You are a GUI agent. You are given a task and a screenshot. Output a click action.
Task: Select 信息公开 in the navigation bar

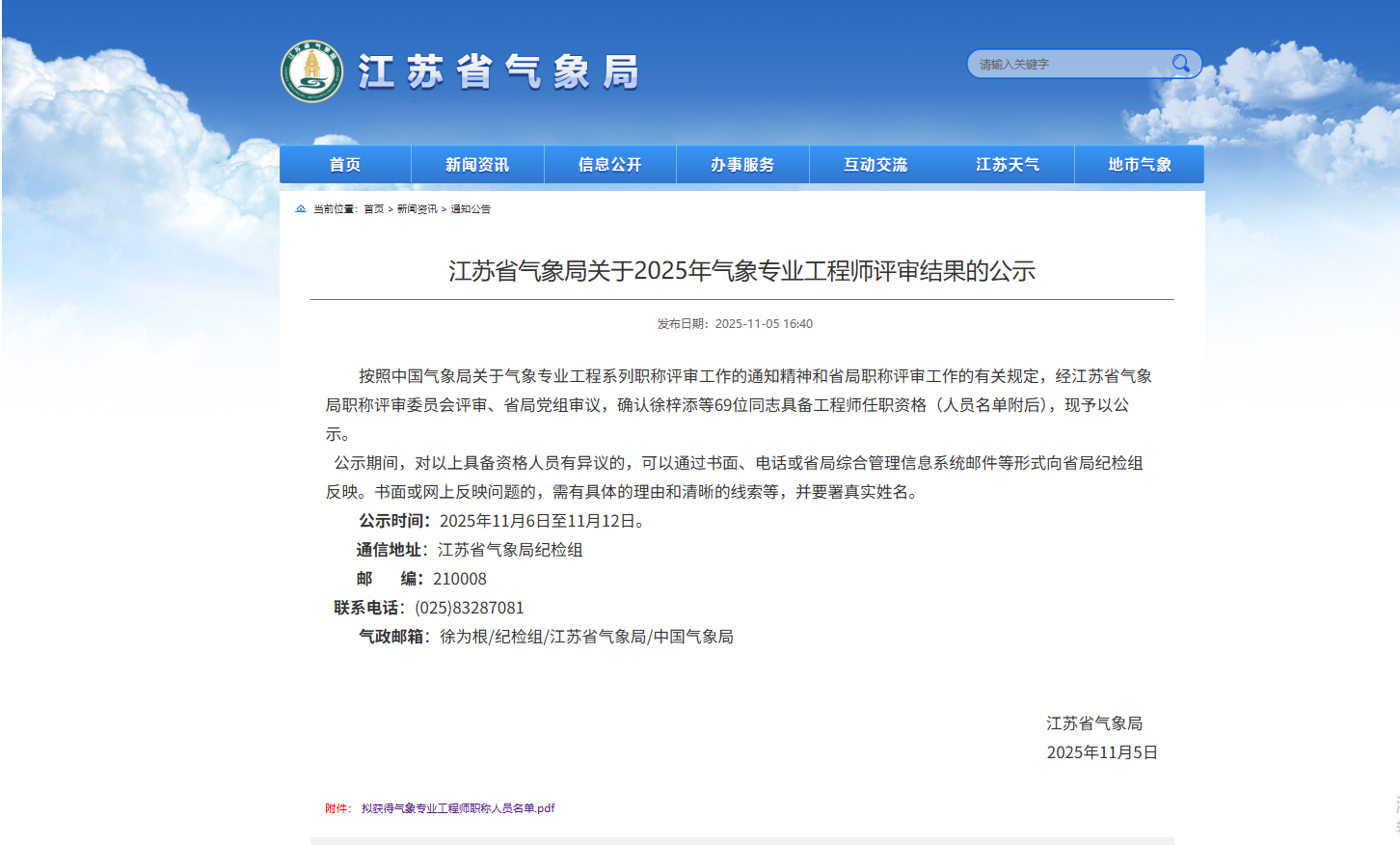click(x=609, y=165)
